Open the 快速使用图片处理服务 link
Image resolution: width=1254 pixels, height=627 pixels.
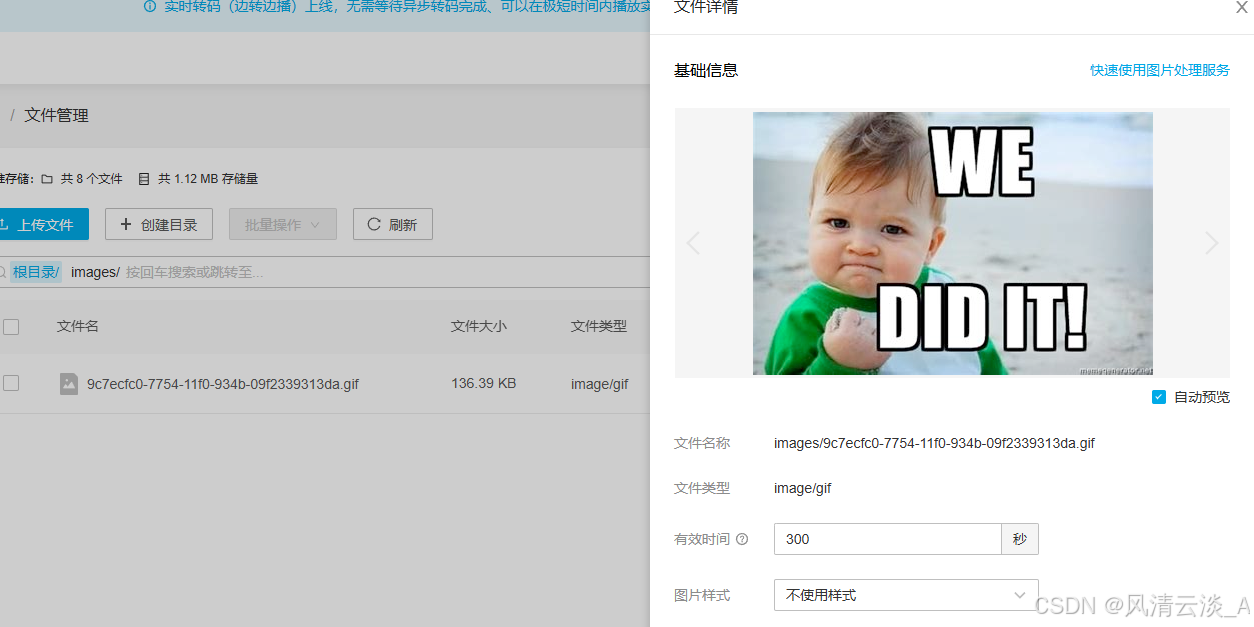pyautogui.click(x=1160, y=70)
